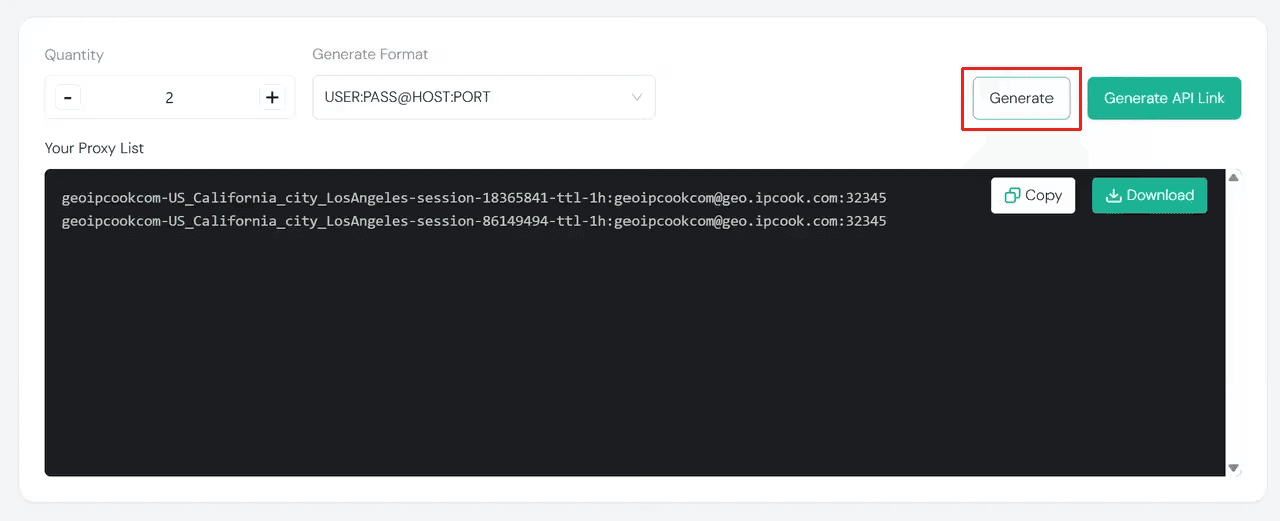Viewport: 1280px width, 521px height.
Task: Click the proxy list scrollbar track
Action: (x=1234, y=320)
